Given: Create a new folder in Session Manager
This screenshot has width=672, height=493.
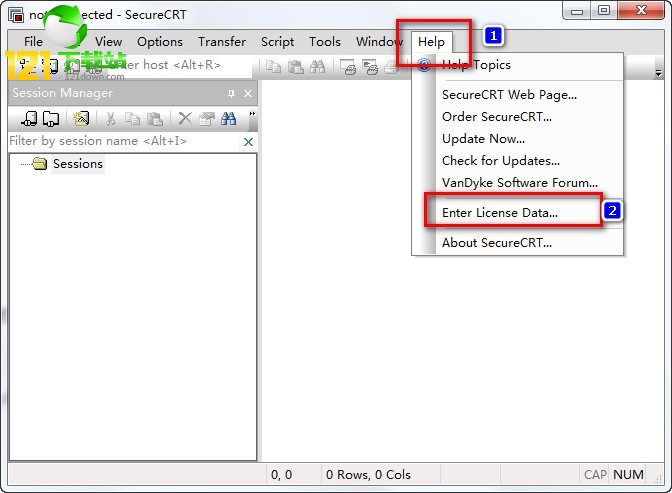Looking at the screenshot, I should (x=51, y=118).
